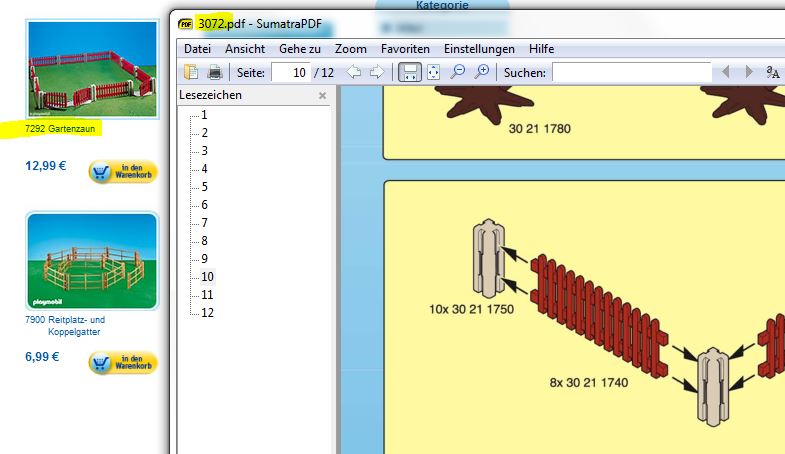The width and height of the screenshot is (785, 454).
Task: Click the Suchen search input box
Action: coord(630,72)
